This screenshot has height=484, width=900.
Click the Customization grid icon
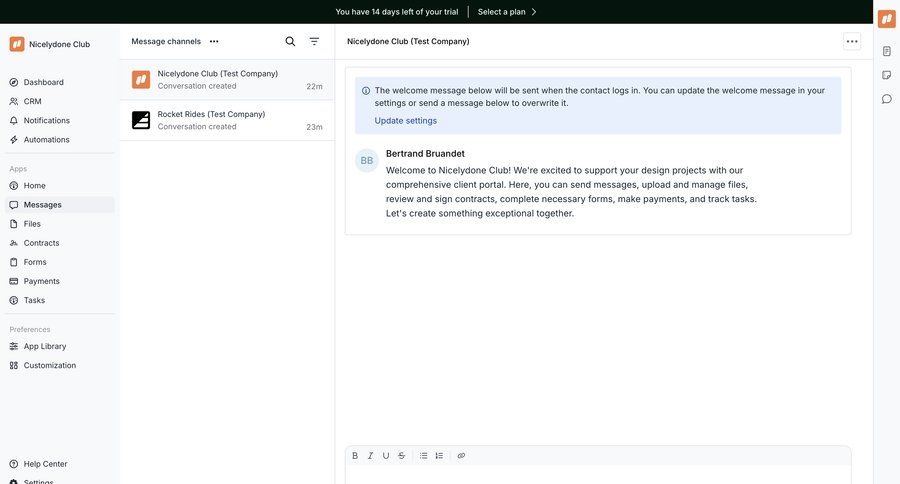pyautogui.click(x=14, y=365)
